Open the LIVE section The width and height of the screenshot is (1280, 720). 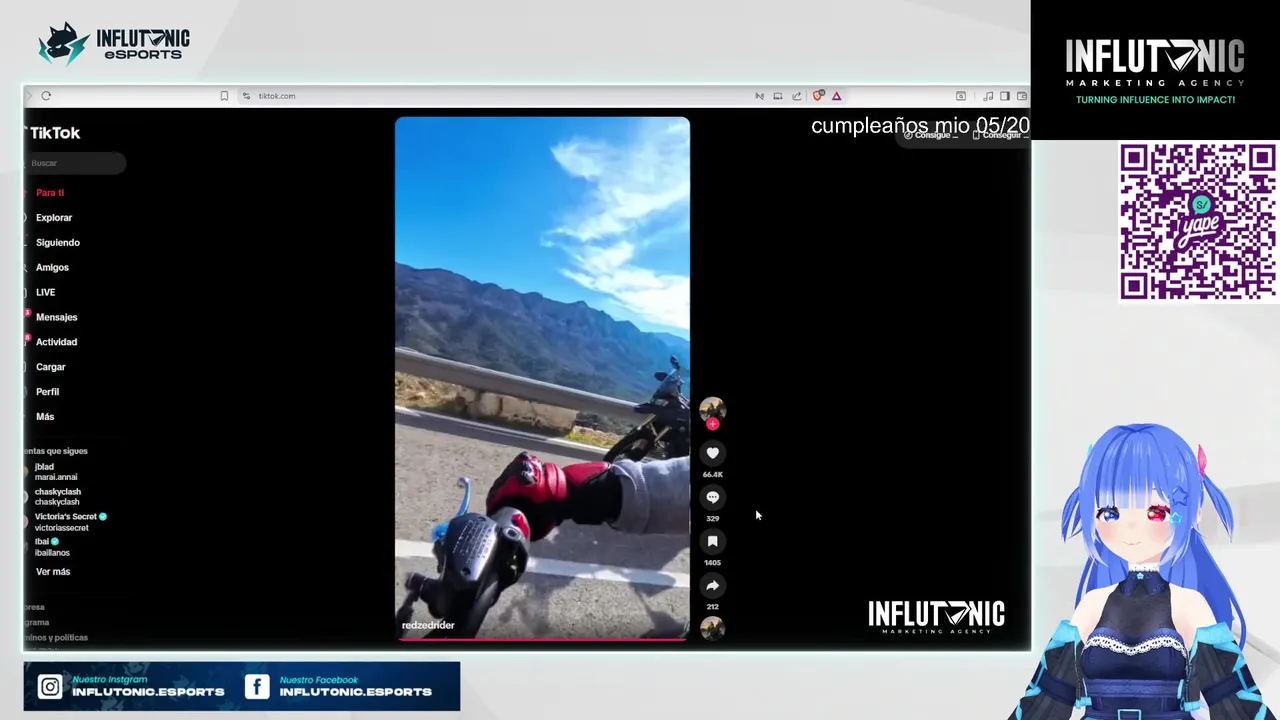pyautogui.click(x=45, y=292)
